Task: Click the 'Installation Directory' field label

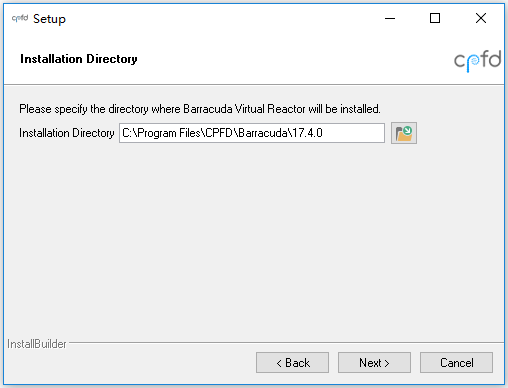Action: pos(67,133)
